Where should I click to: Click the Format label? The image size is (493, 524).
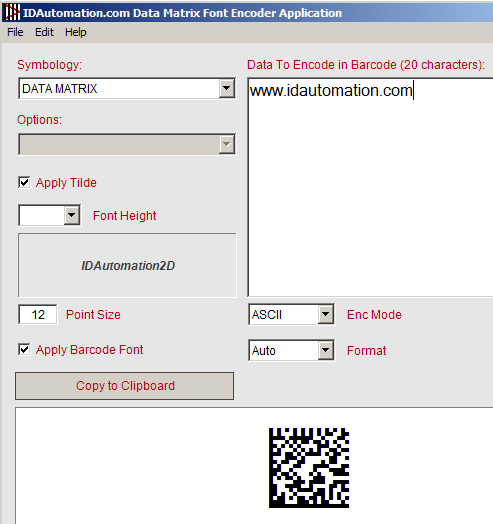[366, 351]
